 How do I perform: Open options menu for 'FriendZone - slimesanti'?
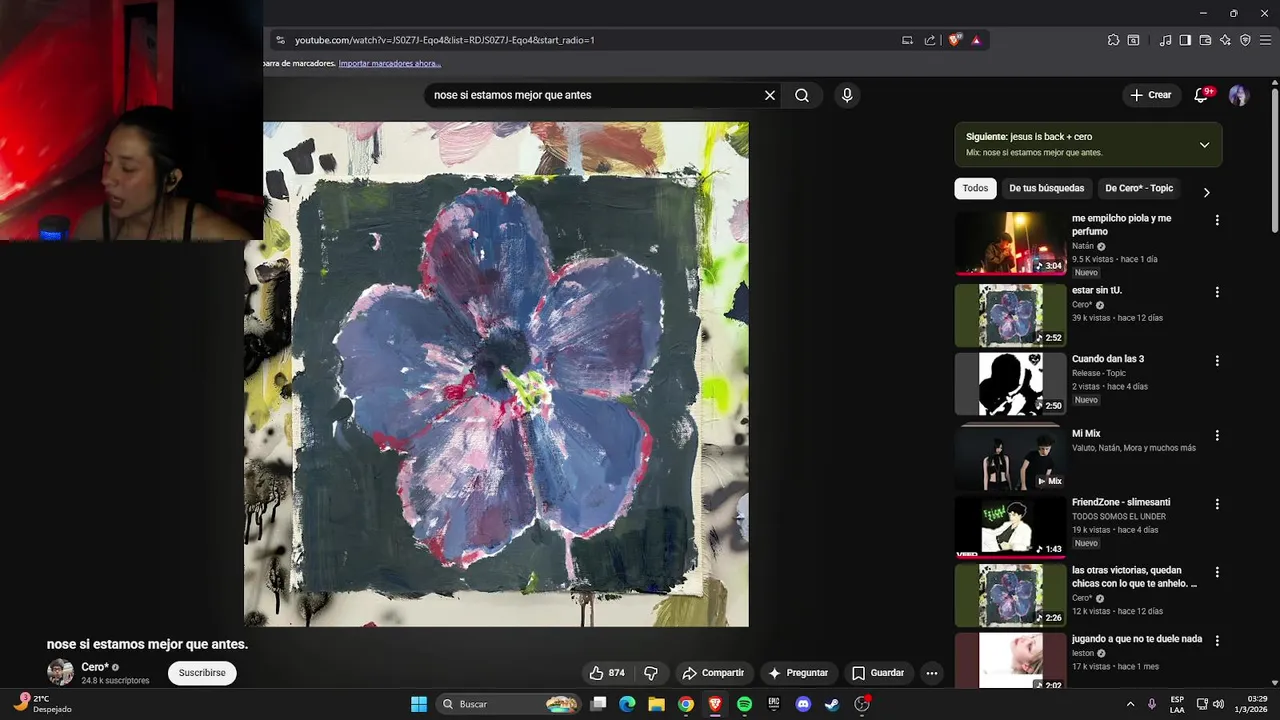tap(1217, 504)
